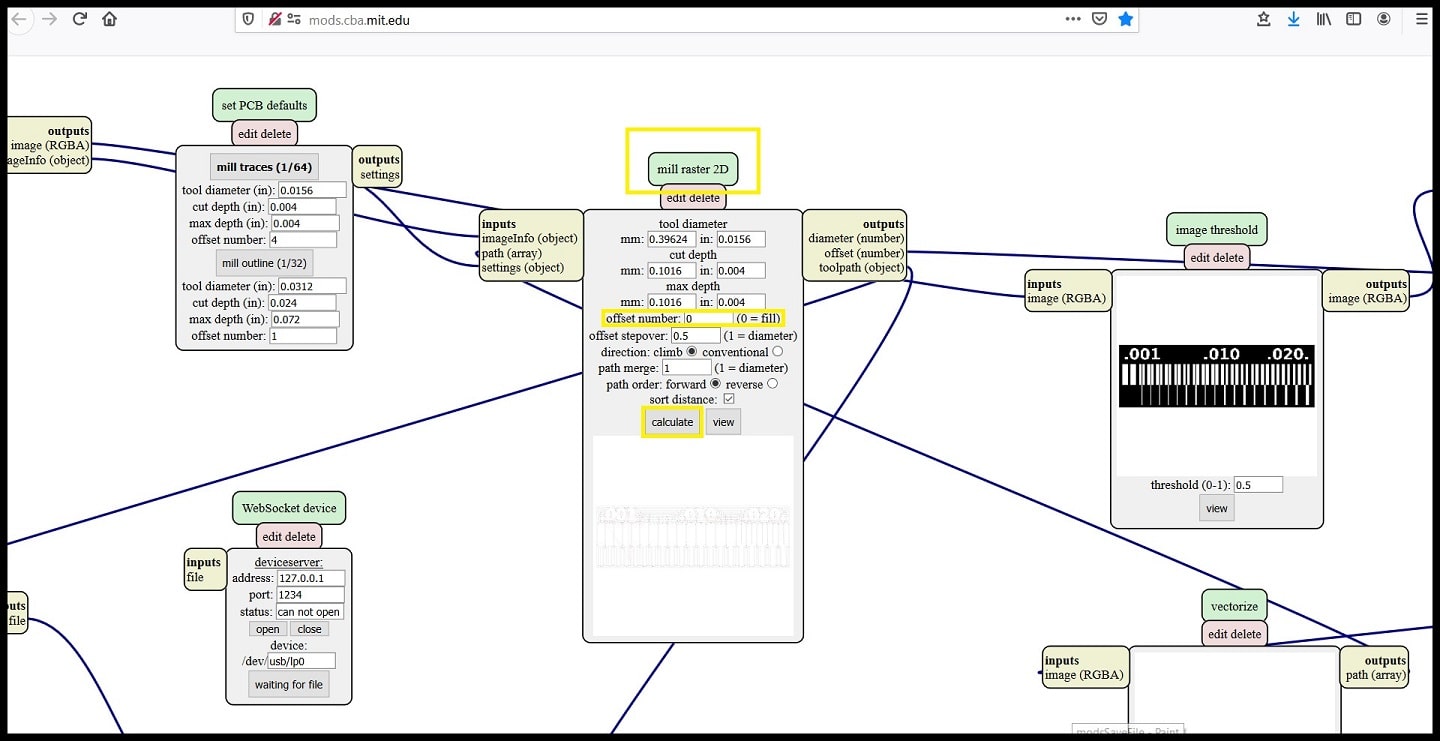Viewport: 1440px width, 741px height.
Task: Open bookmarks toolbar star icon
Action: pos(1264,19)
